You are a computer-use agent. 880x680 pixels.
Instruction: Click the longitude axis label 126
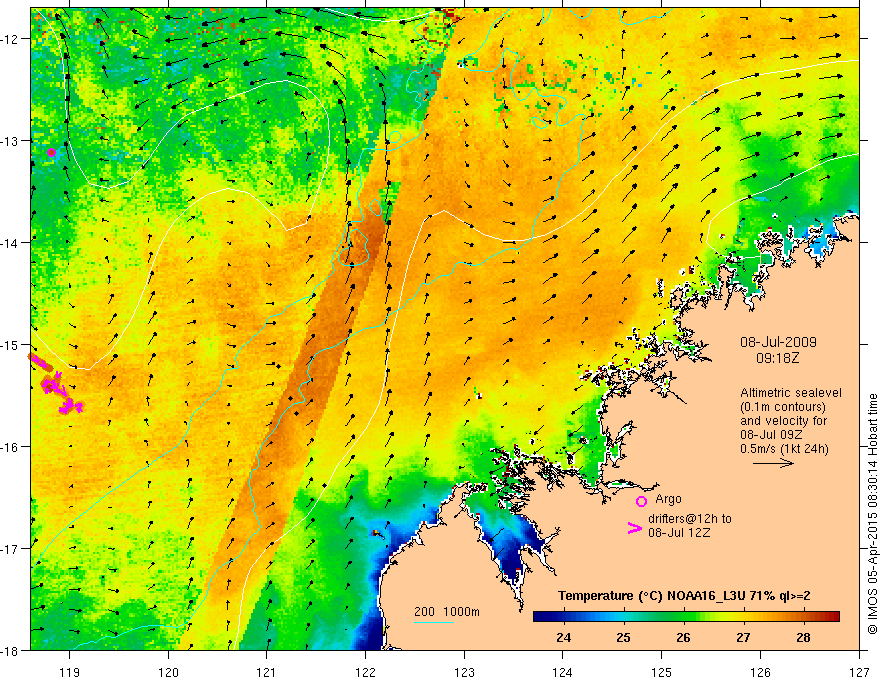tap(760, 672)
